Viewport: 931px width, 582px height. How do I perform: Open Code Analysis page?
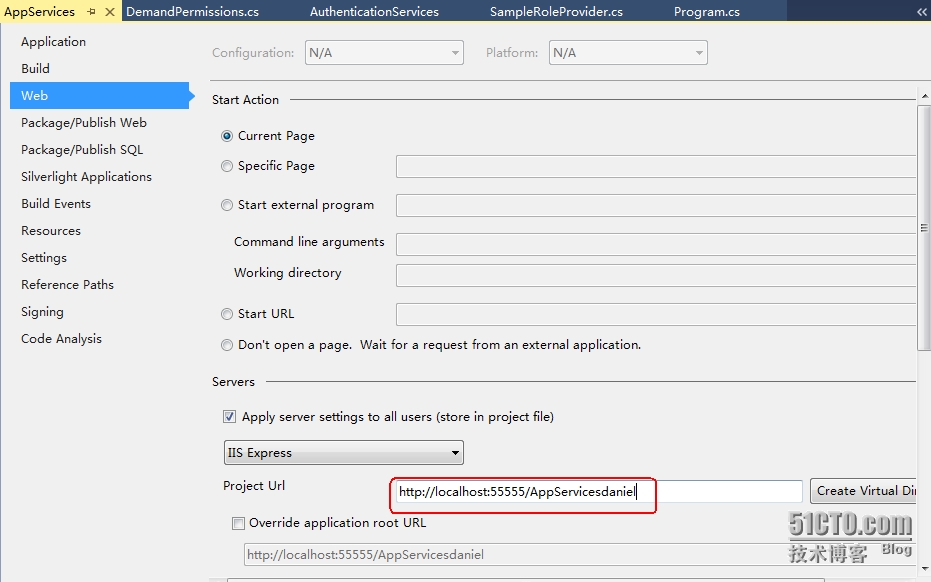coord(61,339)
